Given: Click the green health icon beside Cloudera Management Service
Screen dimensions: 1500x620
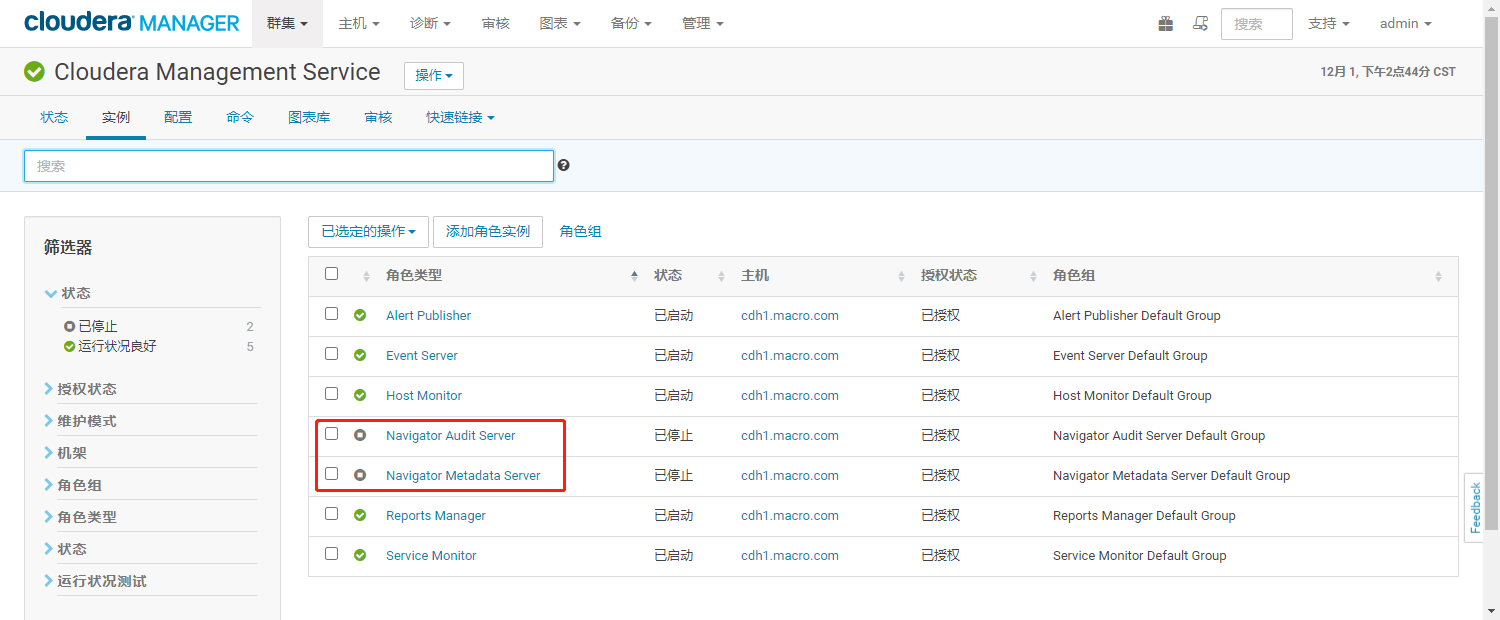Looking at the screenshot, I should tap(34, 72).
